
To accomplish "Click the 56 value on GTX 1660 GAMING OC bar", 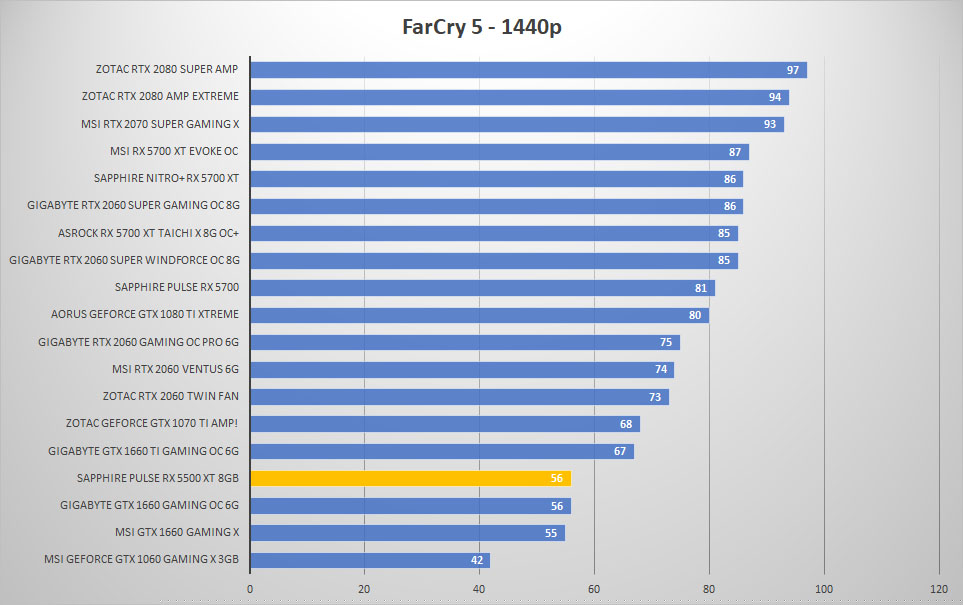I will 556,505.
